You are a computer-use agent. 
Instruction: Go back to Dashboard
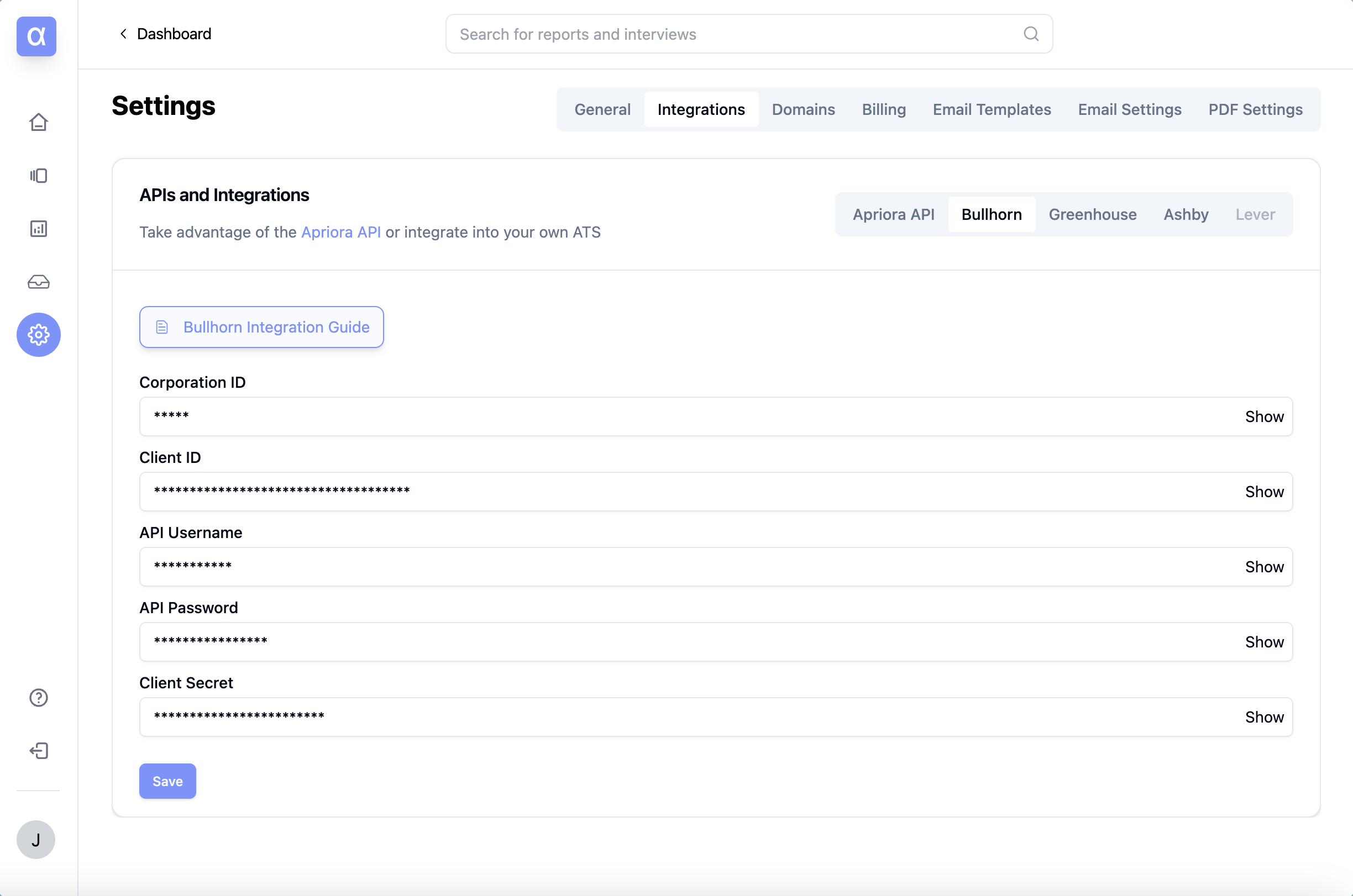point(174,34)
